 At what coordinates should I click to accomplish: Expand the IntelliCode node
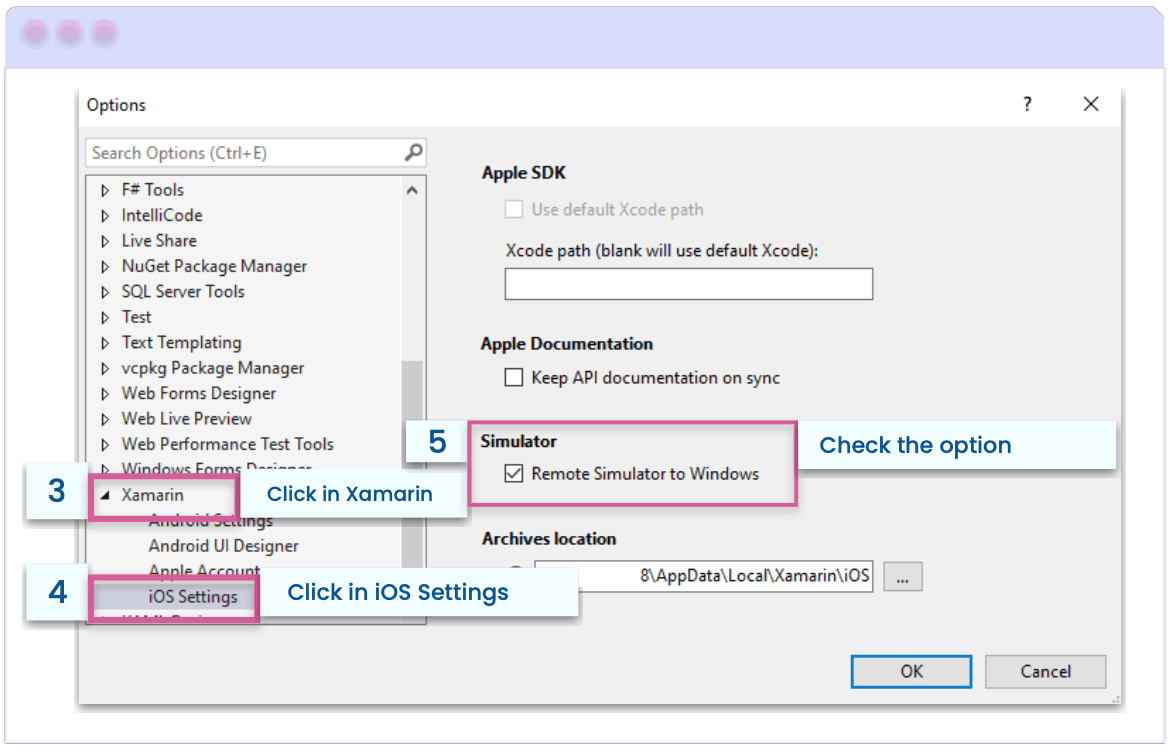[x=105, y=216]
